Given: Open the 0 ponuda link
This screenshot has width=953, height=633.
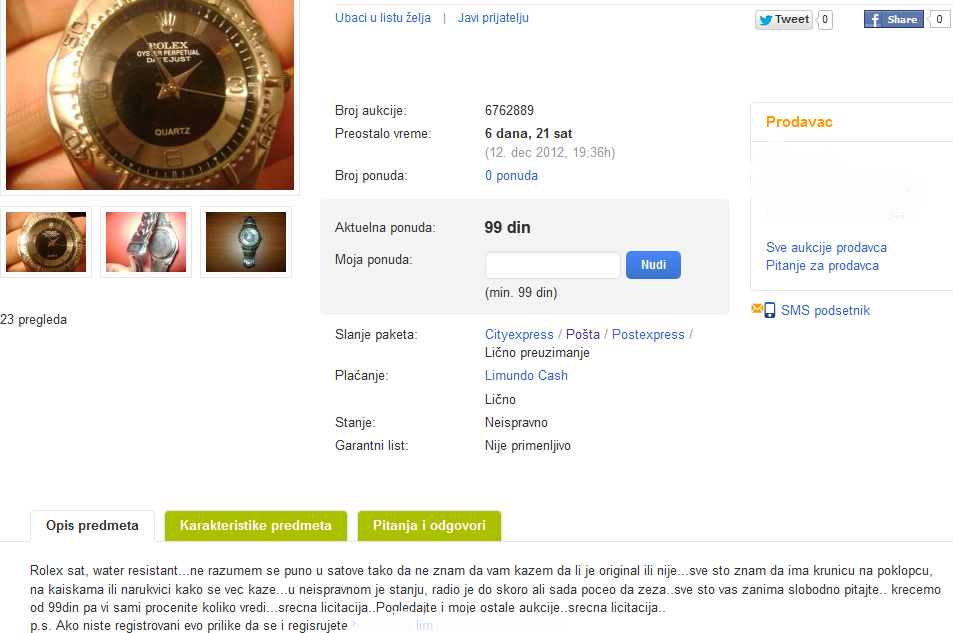Looking at the screenshot, I should point(511,176).
